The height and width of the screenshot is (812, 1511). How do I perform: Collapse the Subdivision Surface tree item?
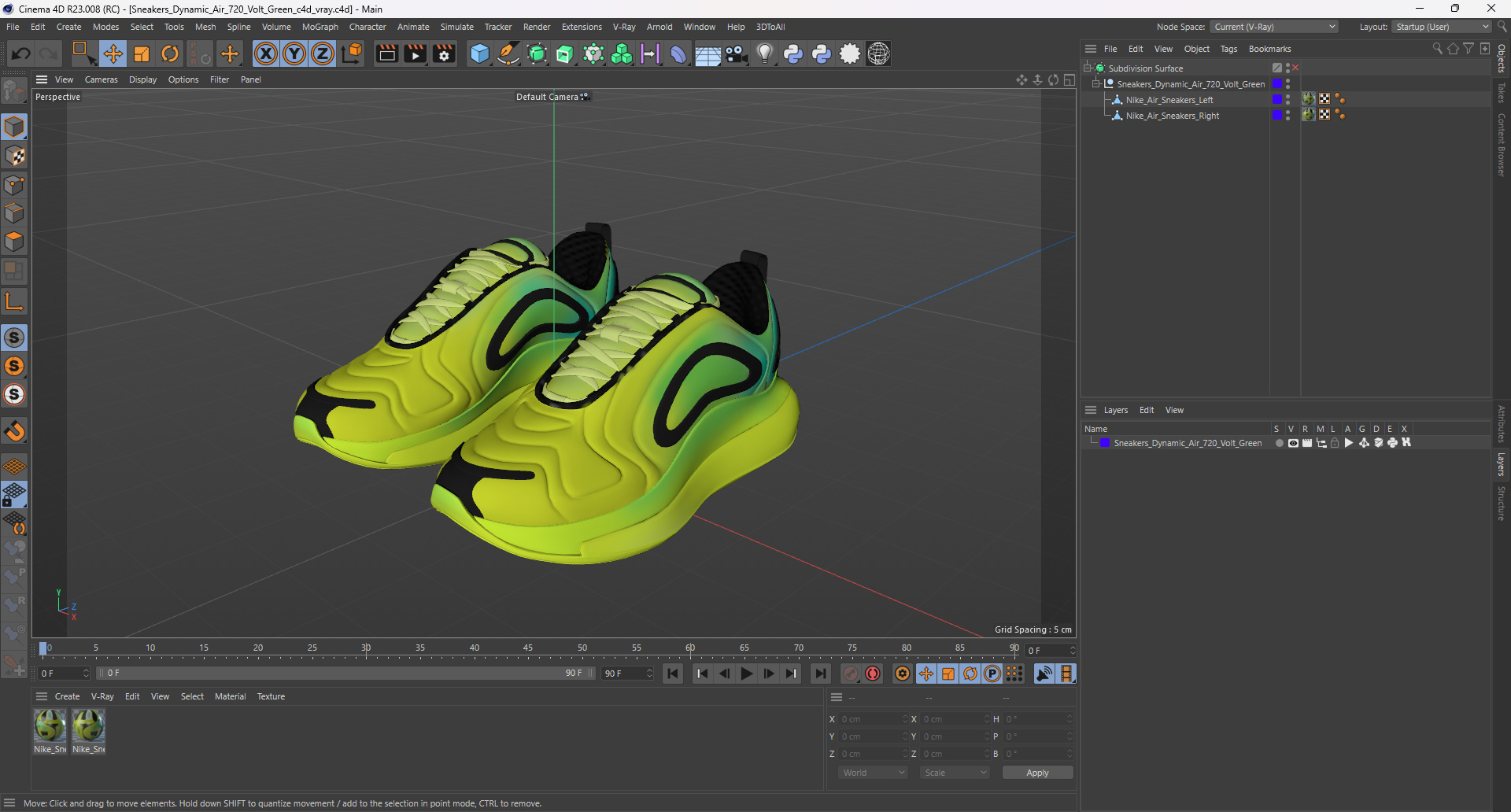tap(1087, 68)
